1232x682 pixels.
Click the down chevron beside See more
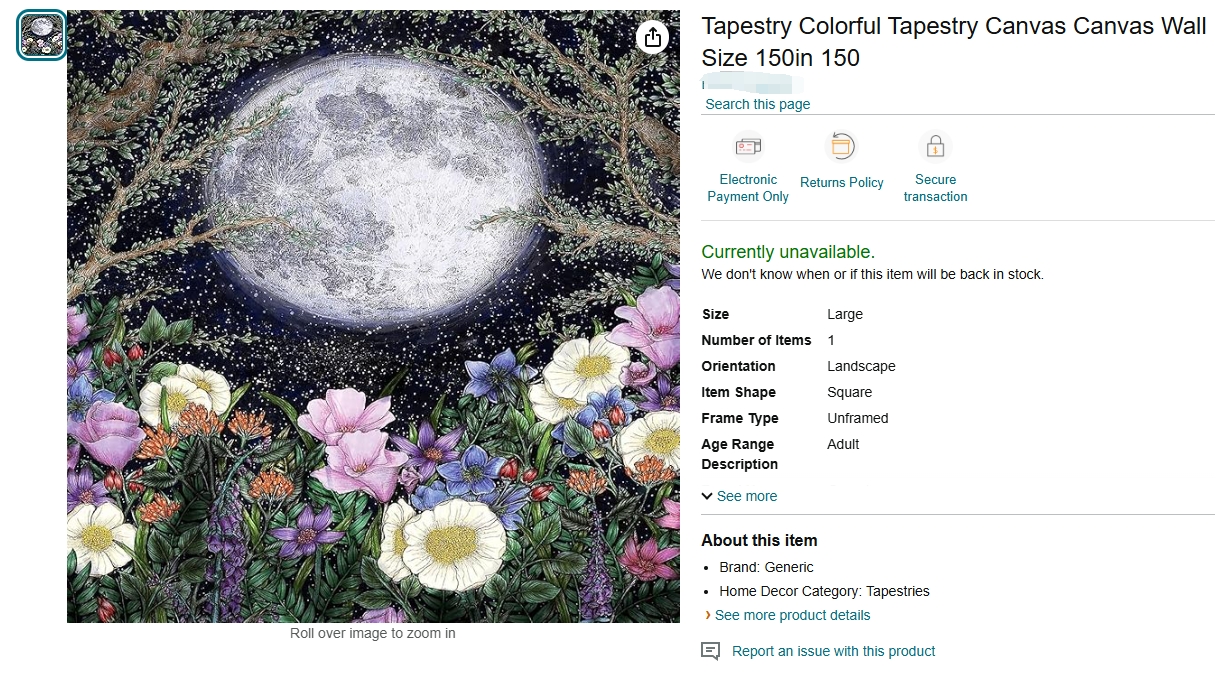707,496
